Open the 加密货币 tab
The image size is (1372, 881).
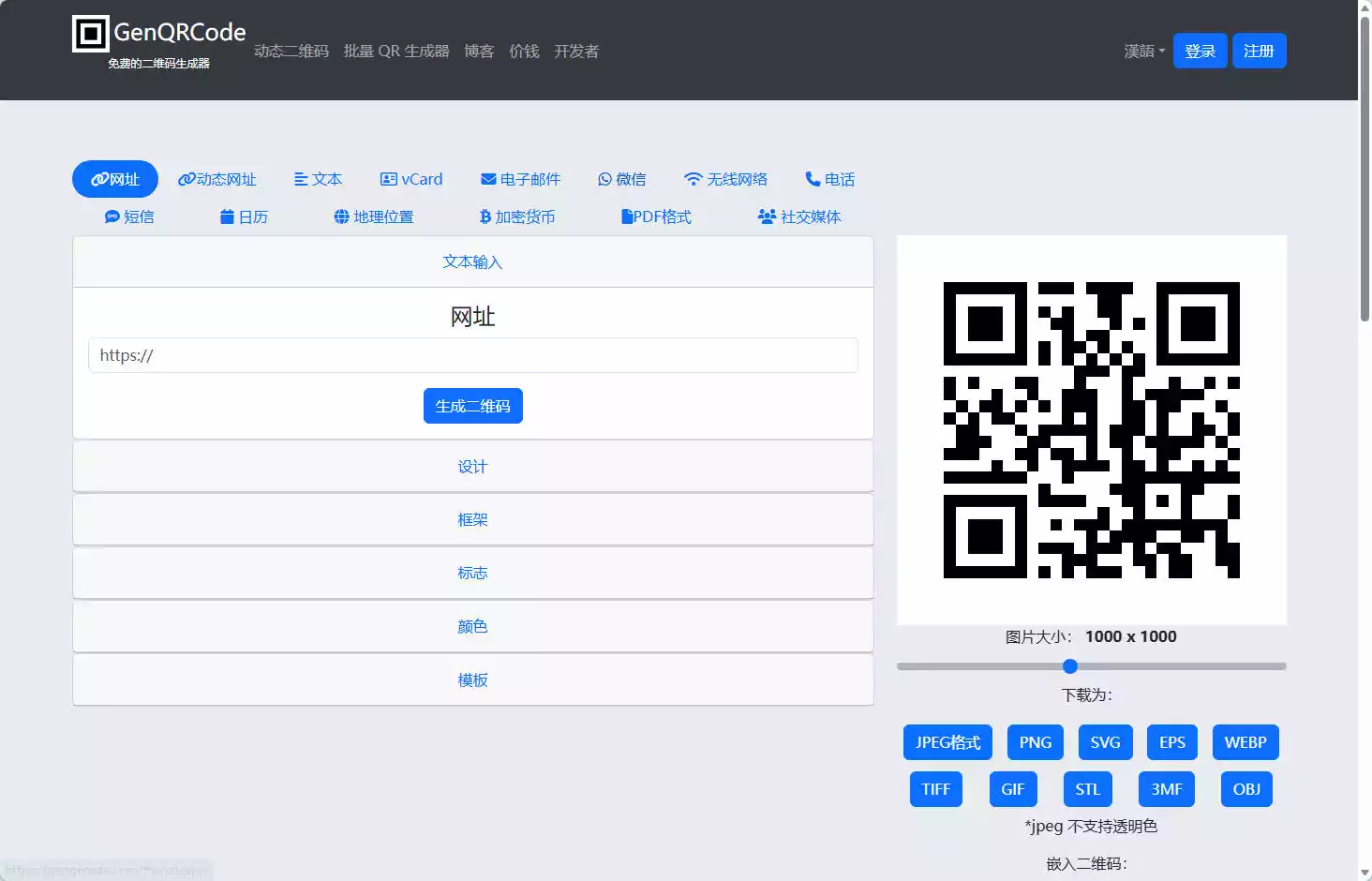tap(517, 217)
